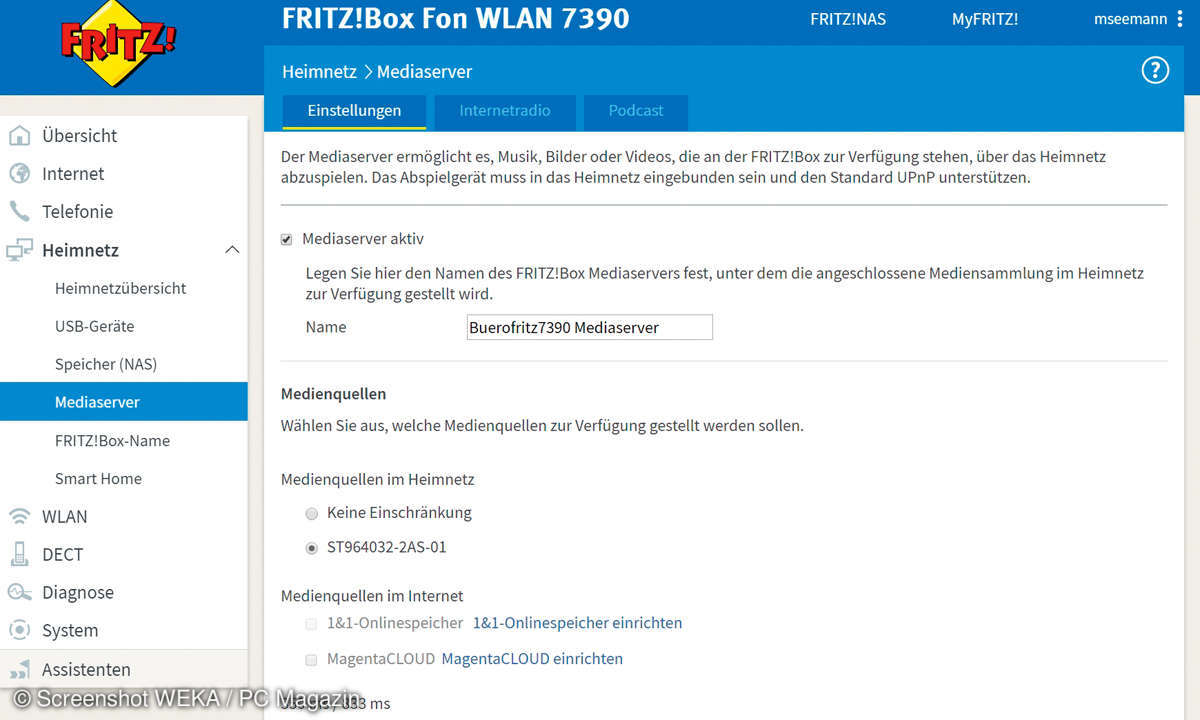
Task: Click the Medienquellen im Internet label
Action: tap(372, 596)
